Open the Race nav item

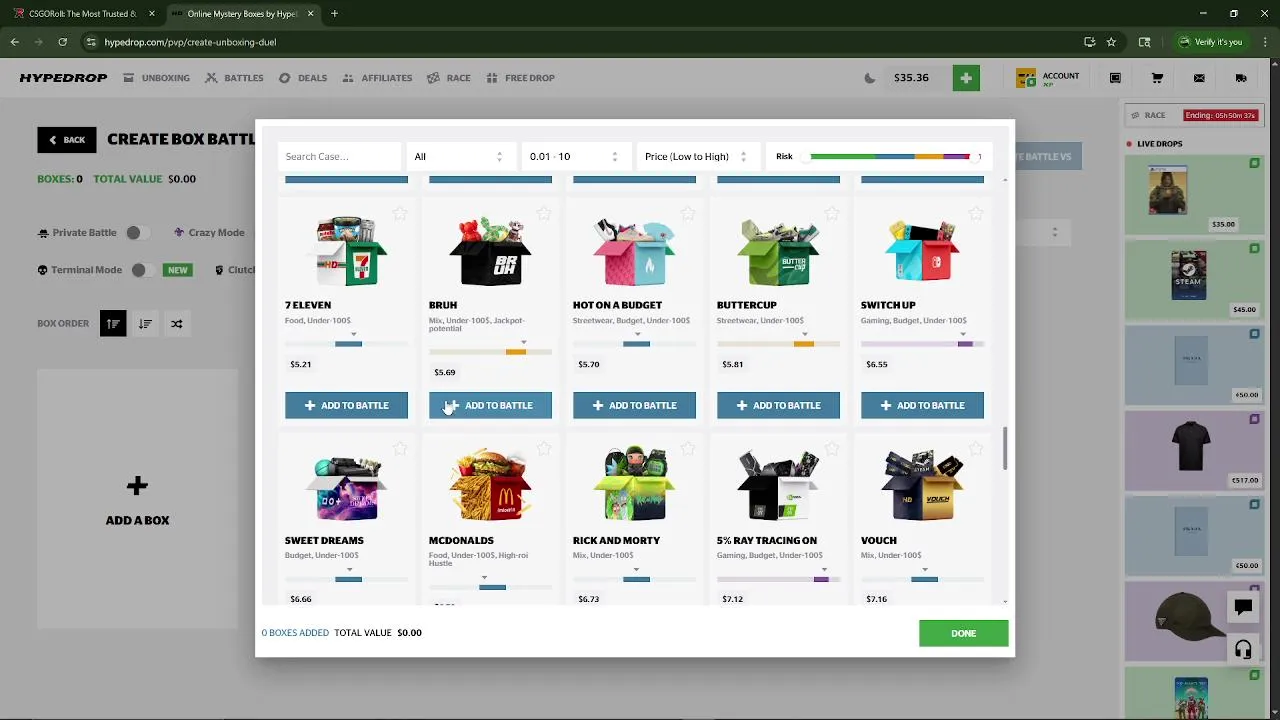pyautogui.click(x=449, y=78)
